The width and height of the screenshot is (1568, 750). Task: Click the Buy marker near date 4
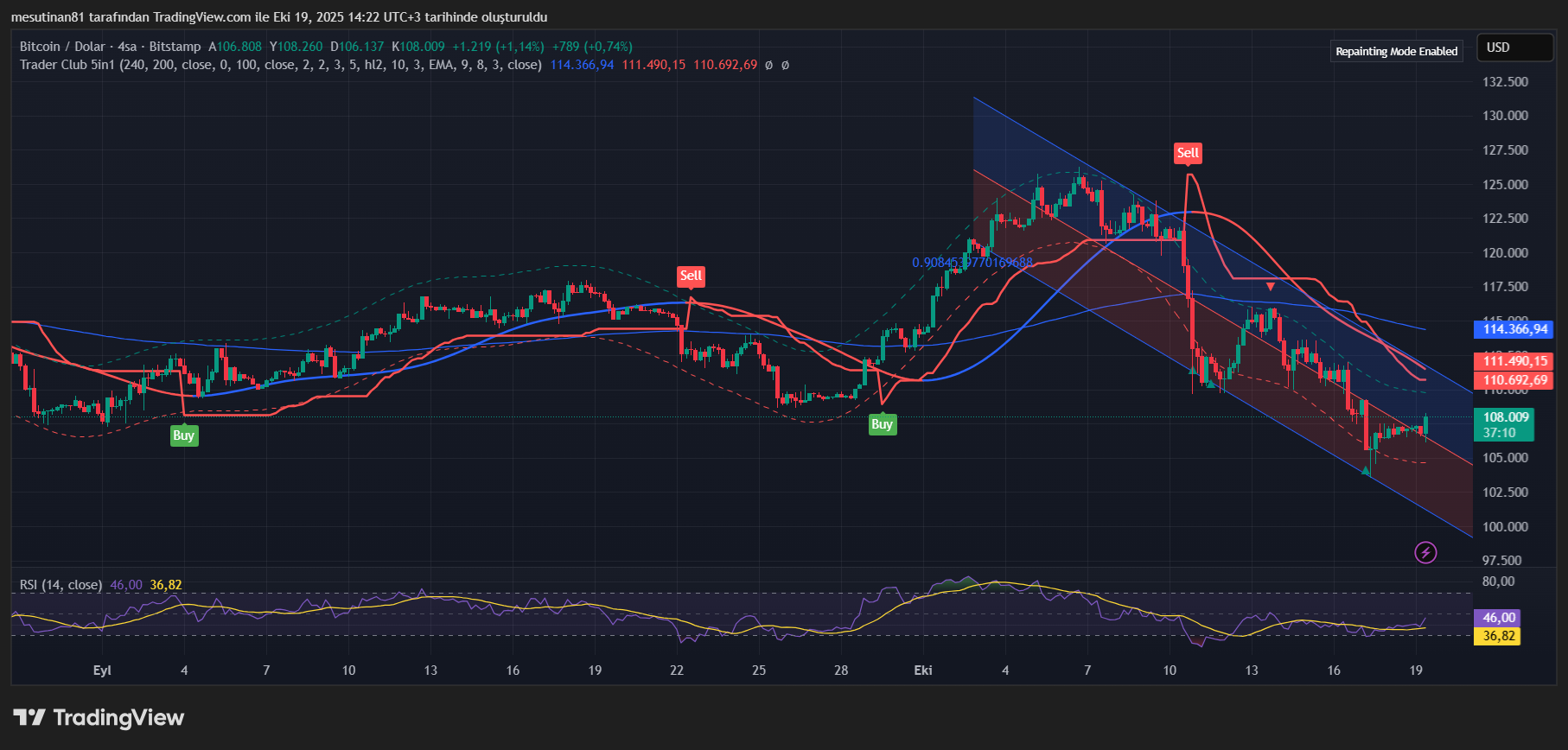coord(183,435)
